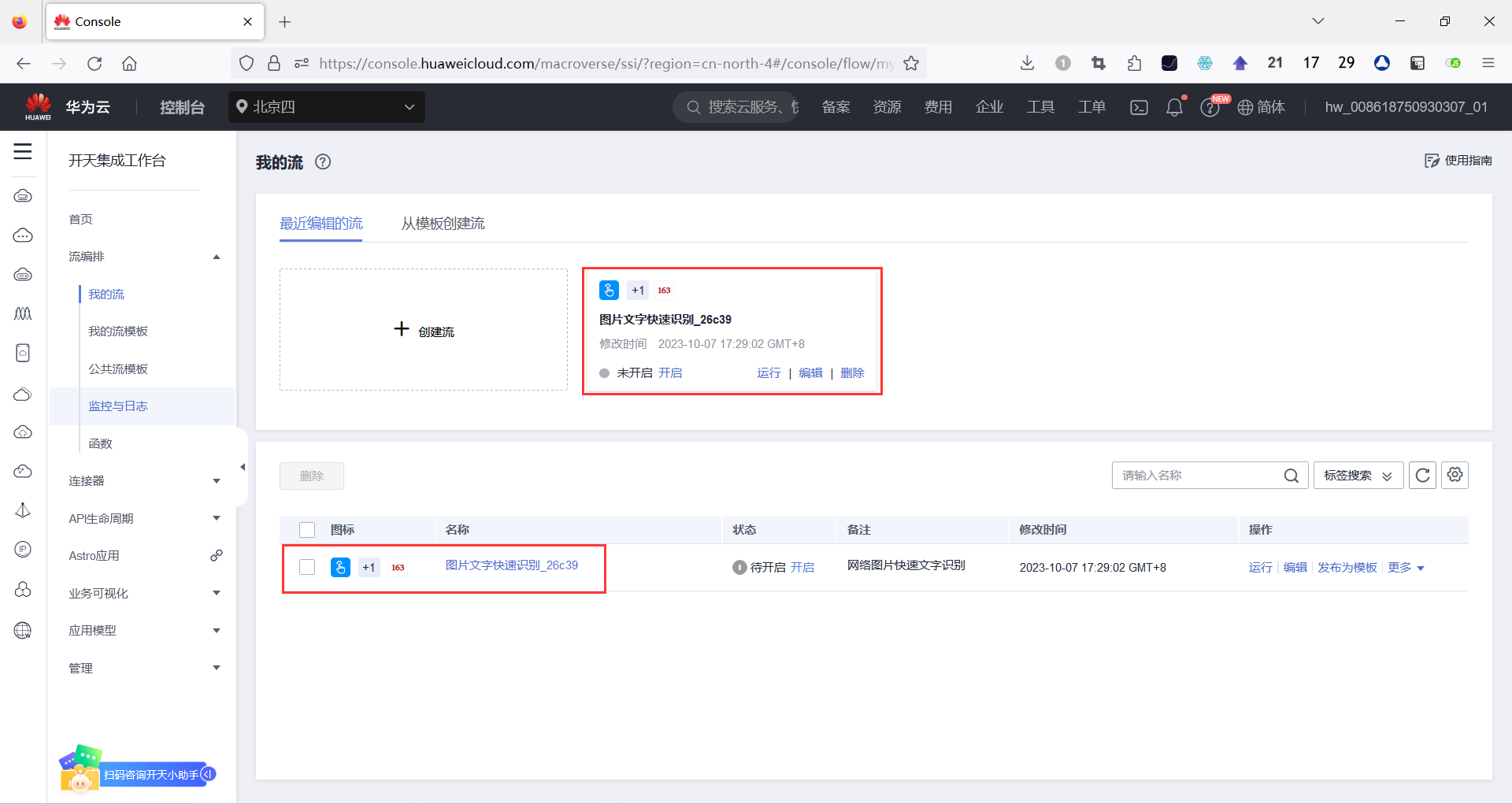Screen dimensions: 1512x804
Task: Open 监控与日志 in sidebar
Action: click(118, 406)
